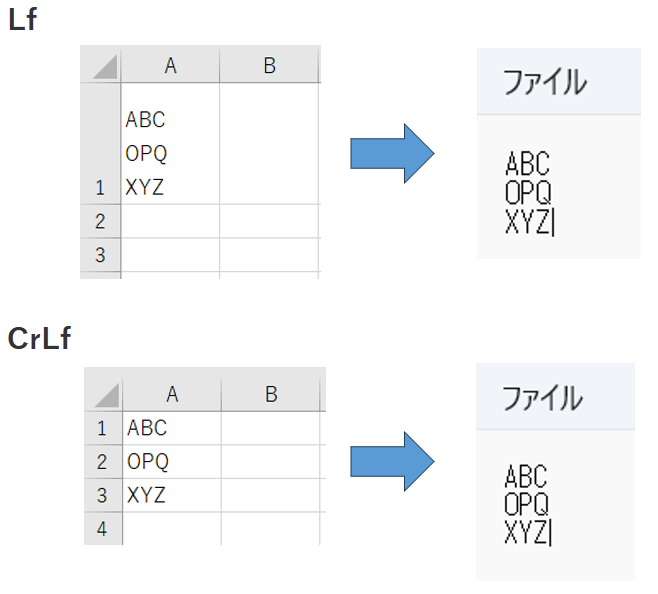Screen dimensions: 658x594
Task: Select column B header in the CrLf spreadsheet
Action: tap(271, 394)
